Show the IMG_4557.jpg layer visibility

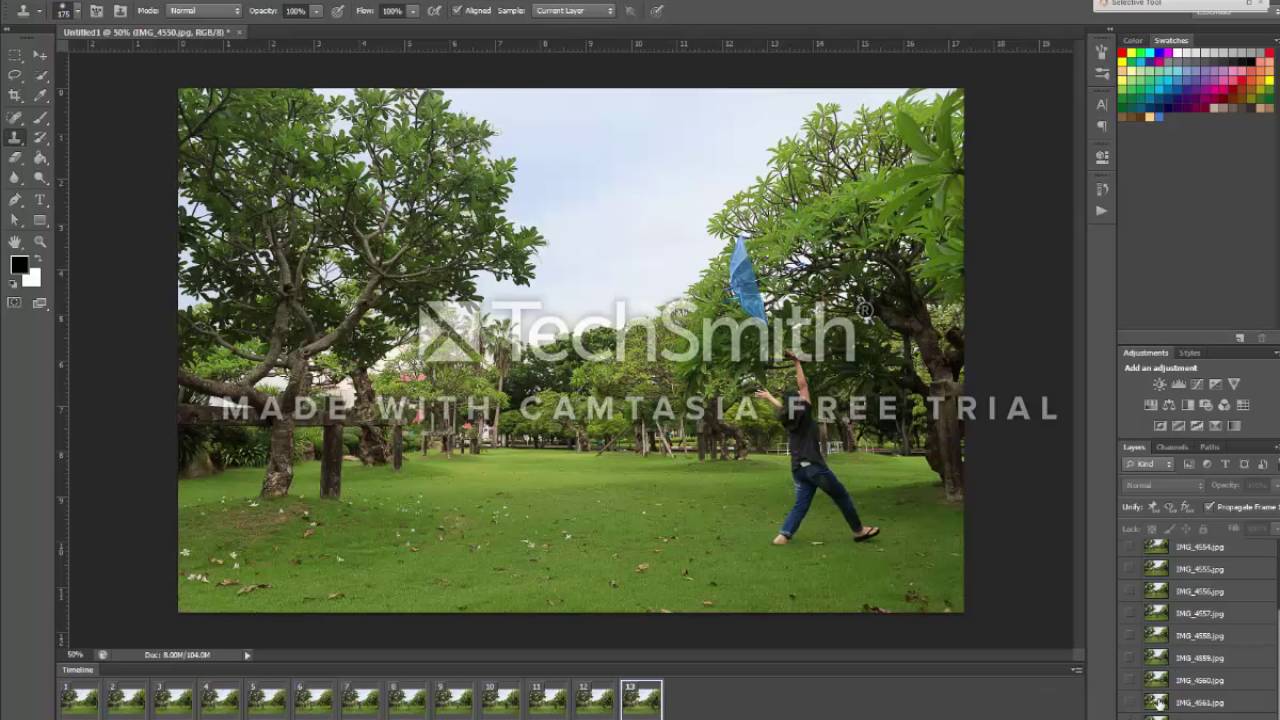pos(1129,613)
